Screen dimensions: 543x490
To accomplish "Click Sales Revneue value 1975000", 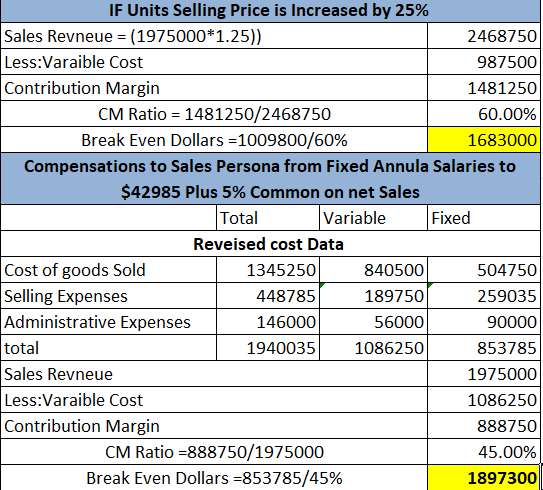I will (484, 374).
